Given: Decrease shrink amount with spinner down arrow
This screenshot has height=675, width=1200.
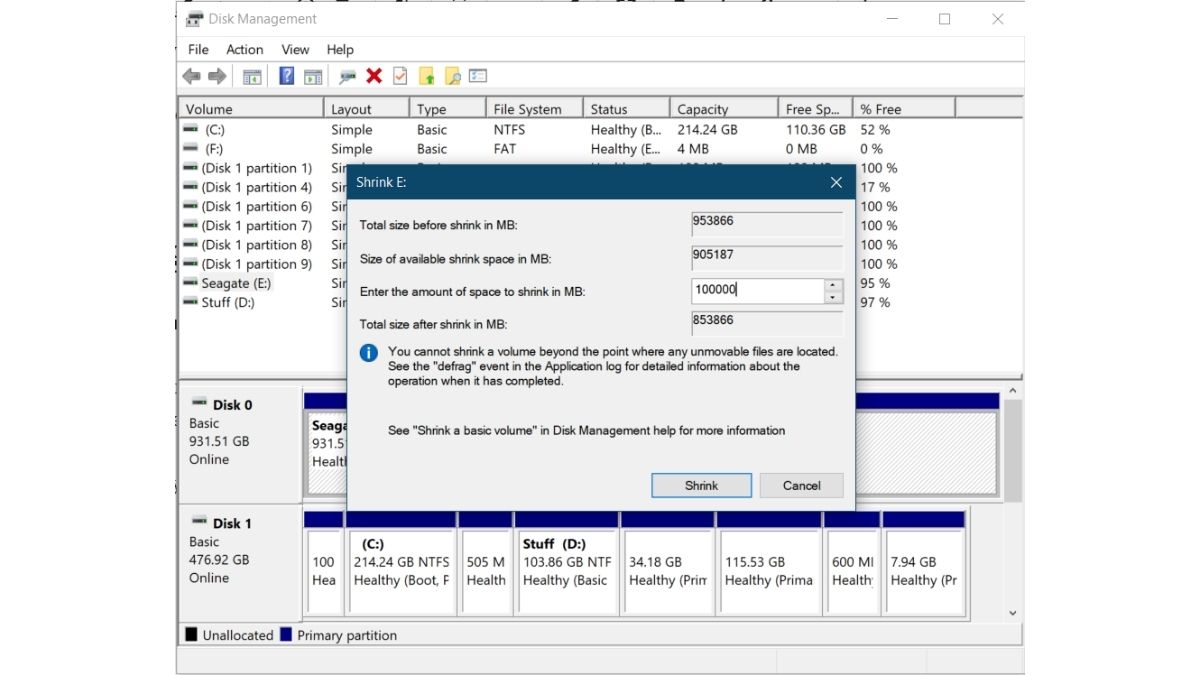Looking at the screenshot, I should [833, 297].
